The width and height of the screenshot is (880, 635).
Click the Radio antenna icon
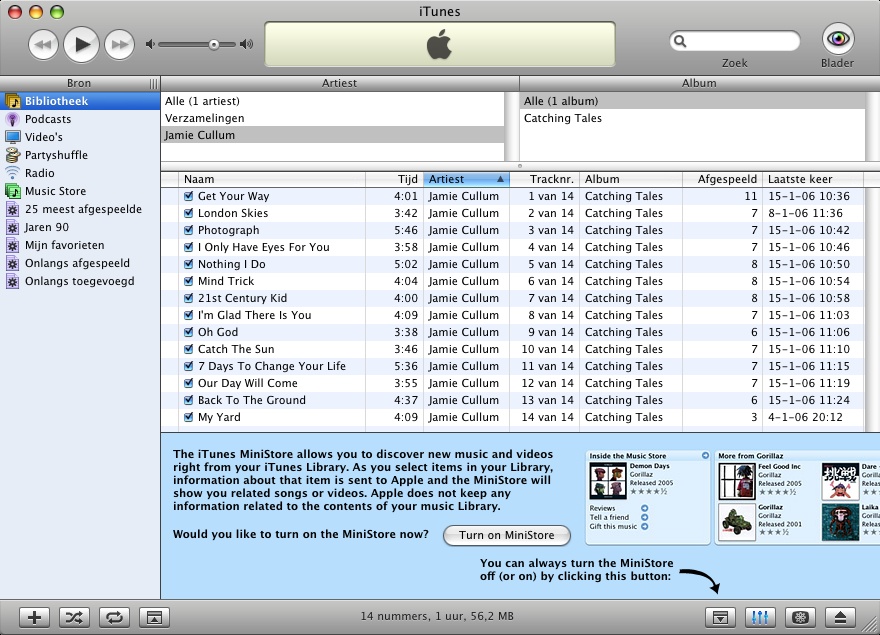click(x=12, y=173)
